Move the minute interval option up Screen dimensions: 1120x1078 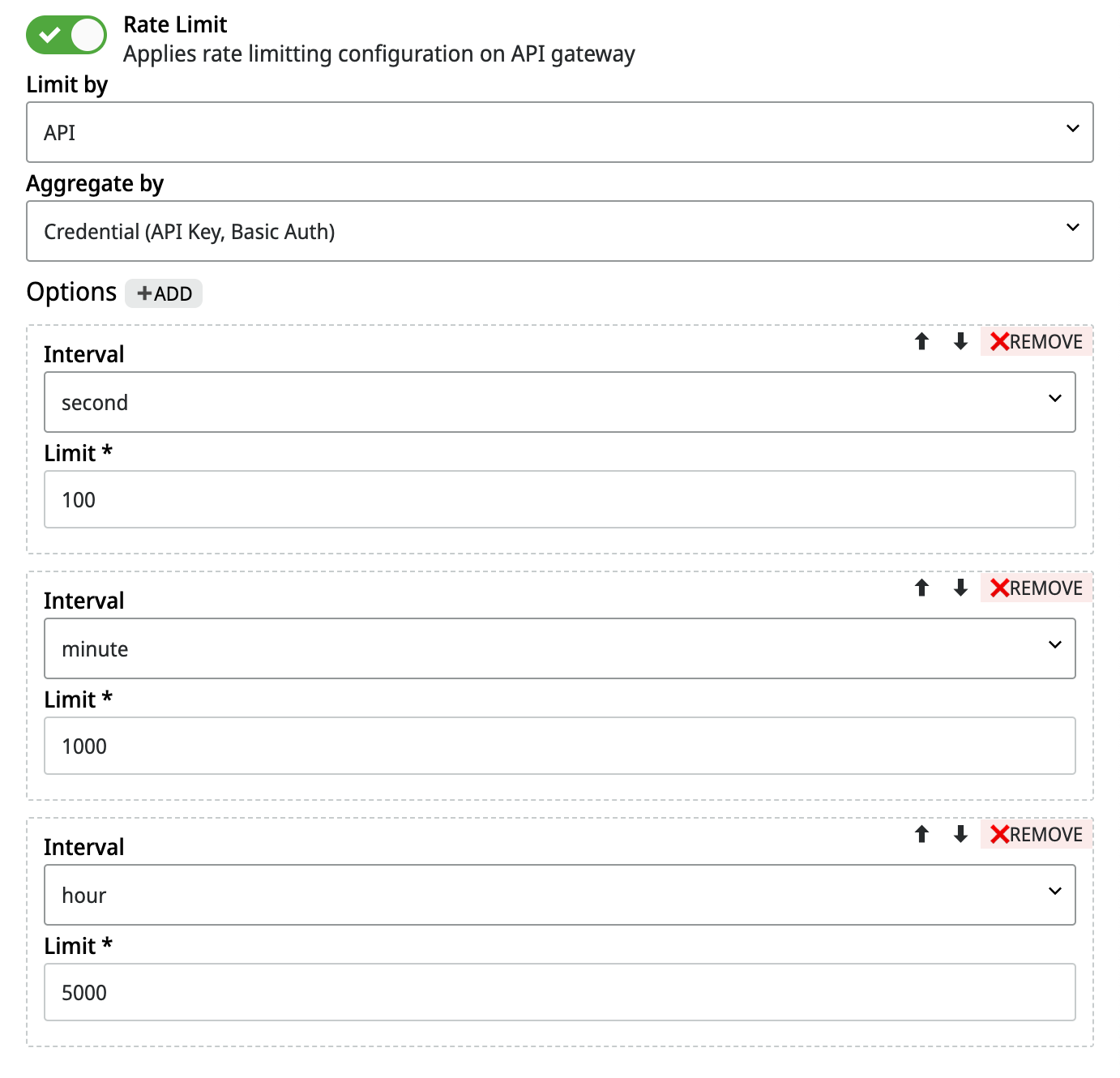[x=921, y=588]
